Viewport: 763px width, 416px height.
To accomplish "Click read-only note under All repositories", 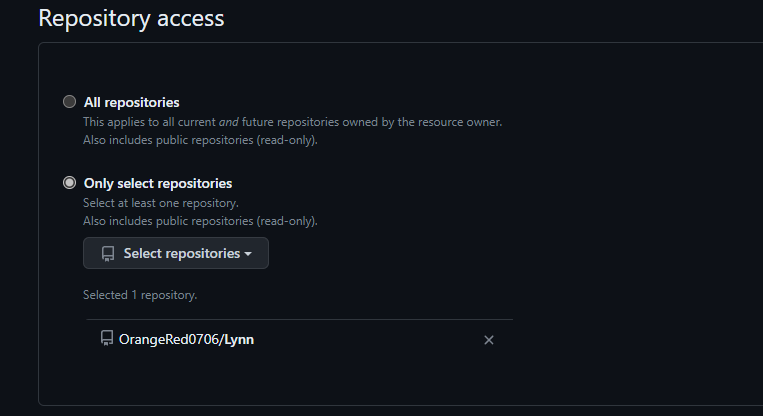I will pos(200,140).
